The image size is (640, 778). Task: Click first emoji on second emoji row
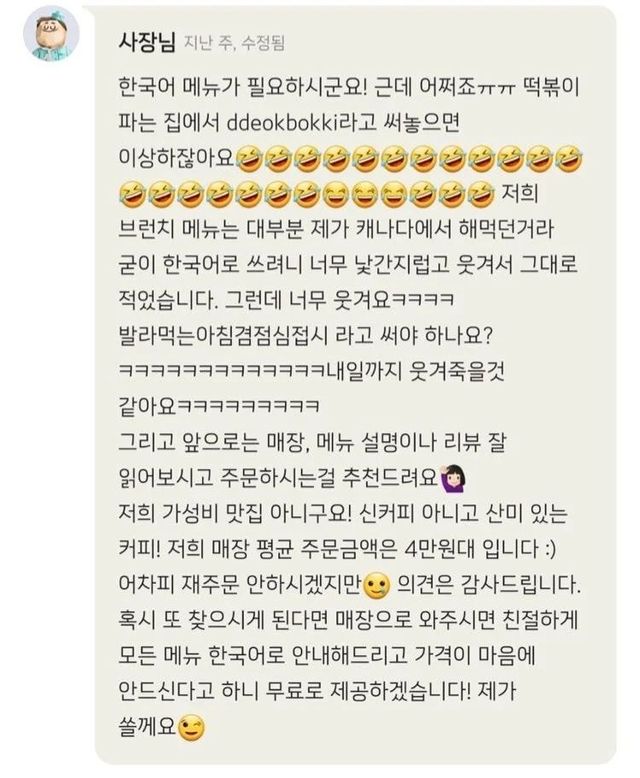pyautogui.click(x=132, y=194)
